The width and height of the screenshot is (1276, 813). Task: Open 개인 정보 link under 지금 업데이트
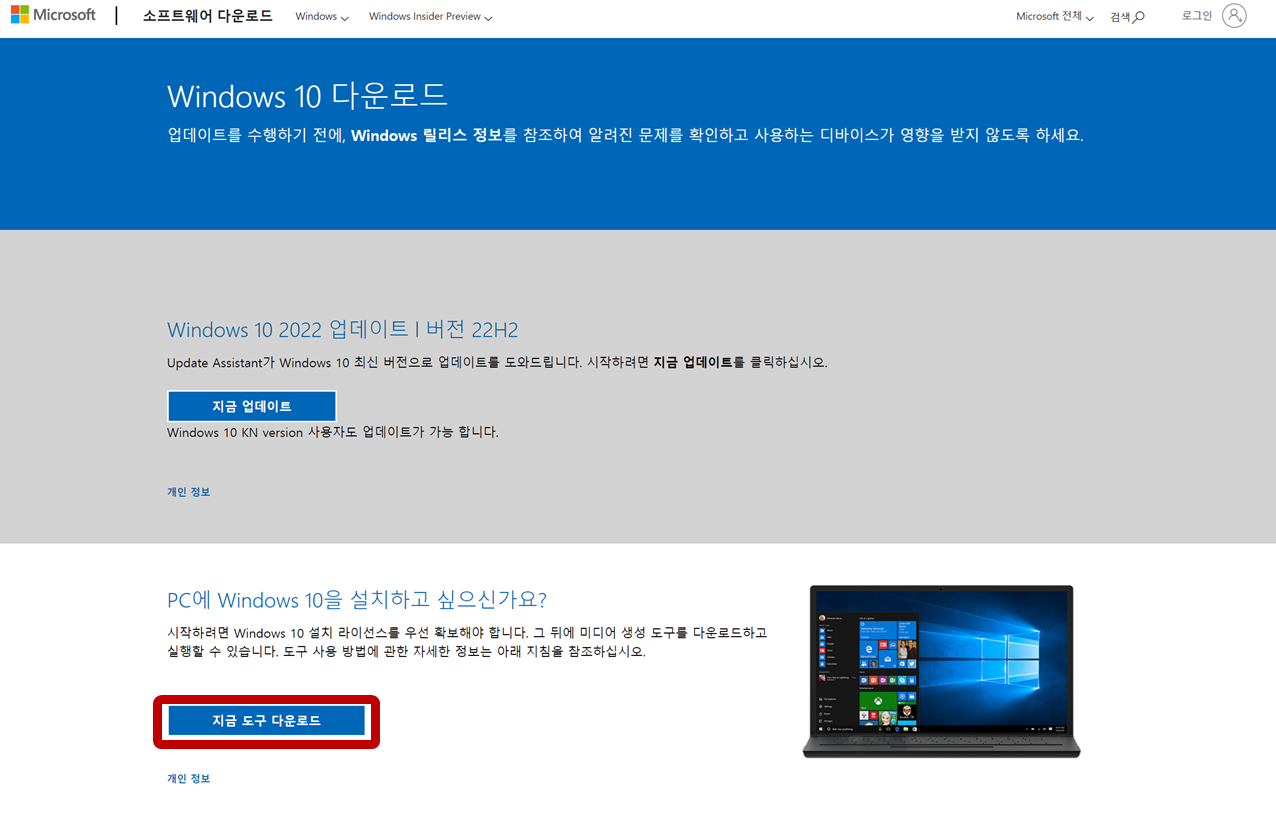tap(188, 492)
